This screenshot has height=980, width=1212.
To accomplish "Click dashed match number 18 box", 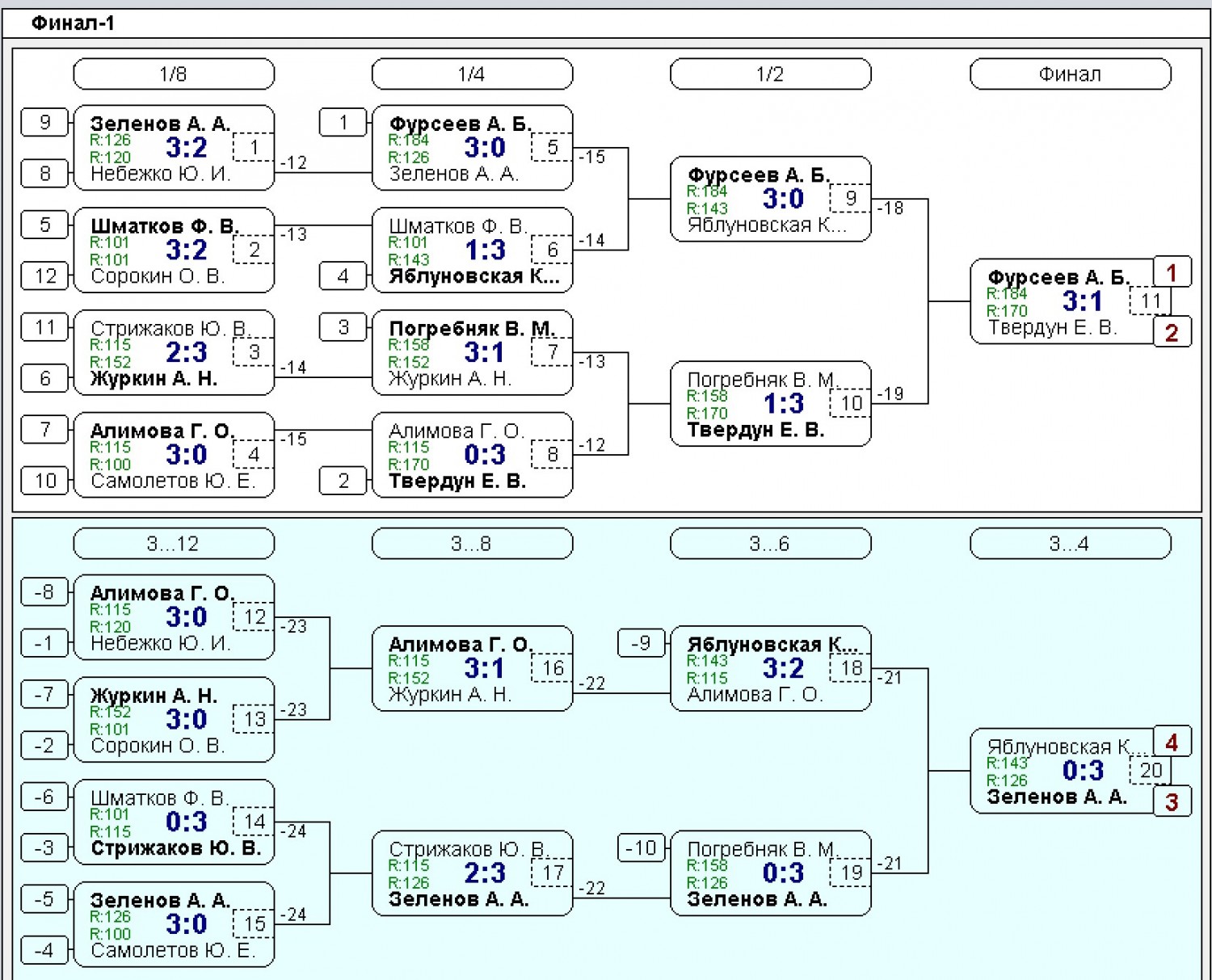I will 851,668.
